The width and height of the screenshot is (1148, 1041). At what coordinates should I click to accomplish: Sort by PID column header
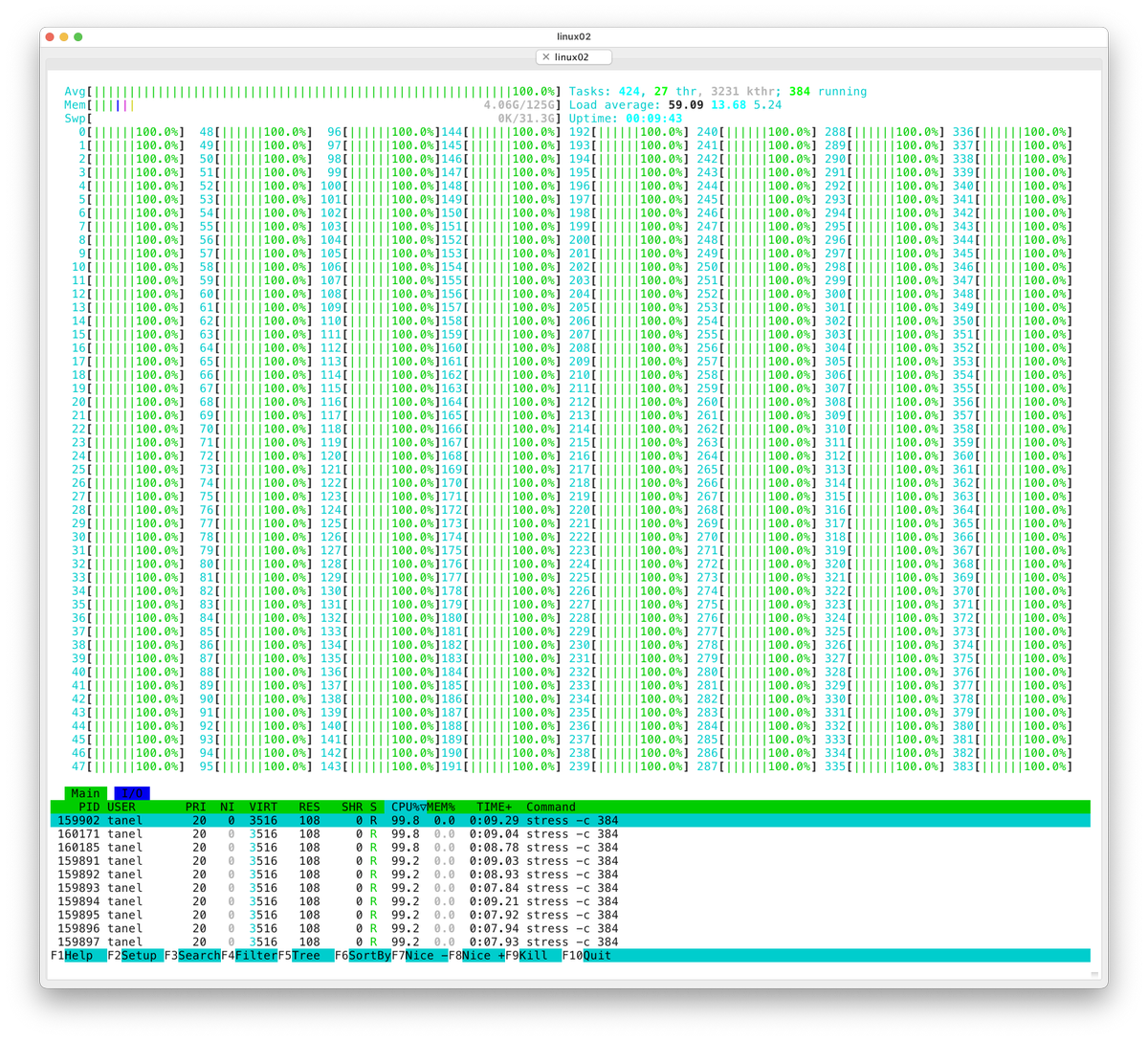[x=89, y=807]
